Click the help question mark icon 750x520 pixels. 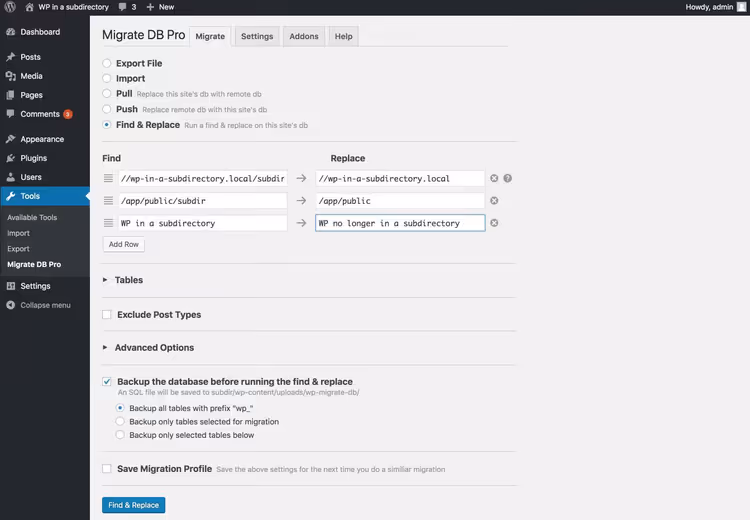pos(507,178)
